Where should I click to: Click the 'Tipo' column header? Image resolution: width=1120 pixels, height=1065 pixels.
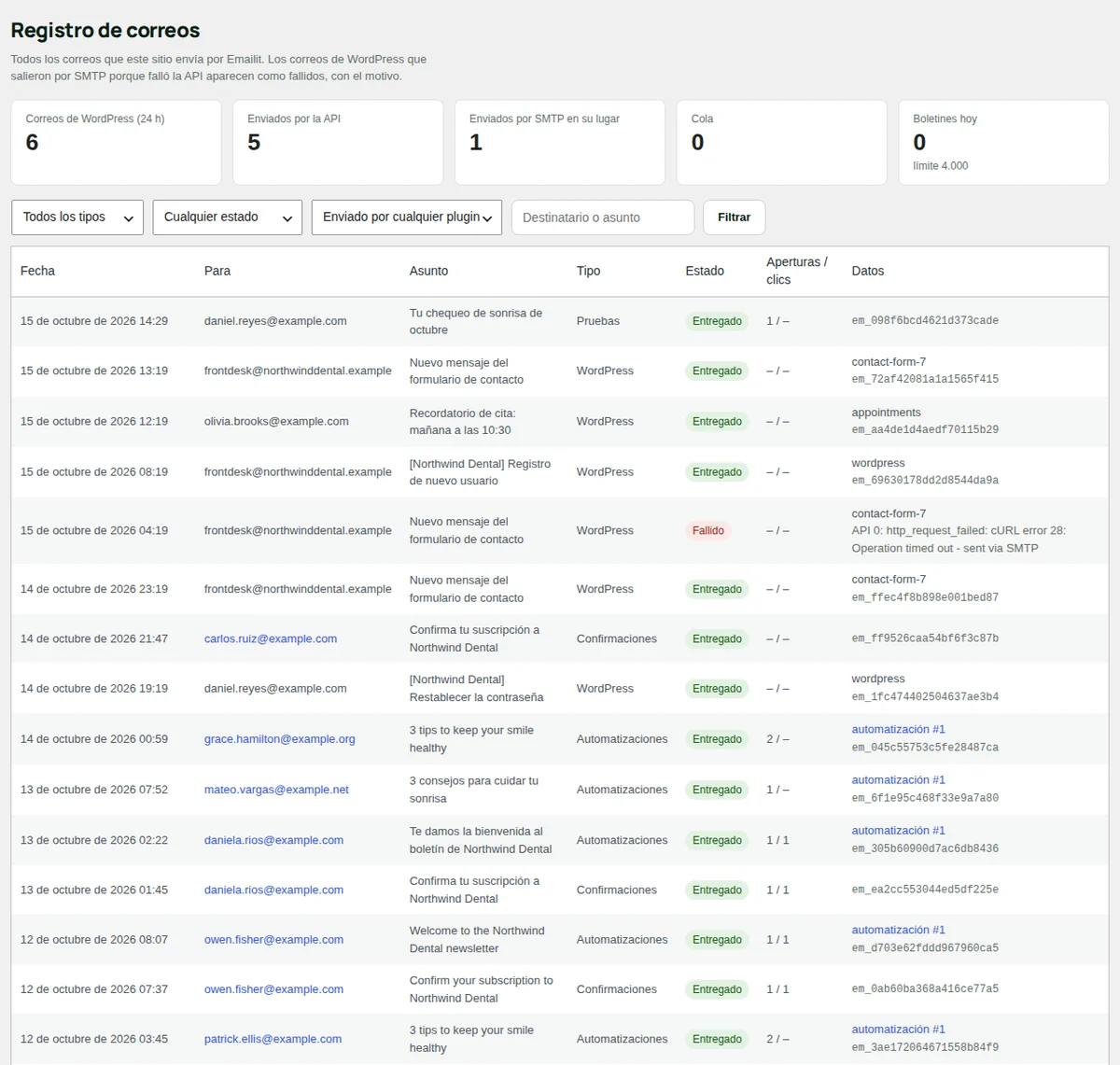(588, 271)
